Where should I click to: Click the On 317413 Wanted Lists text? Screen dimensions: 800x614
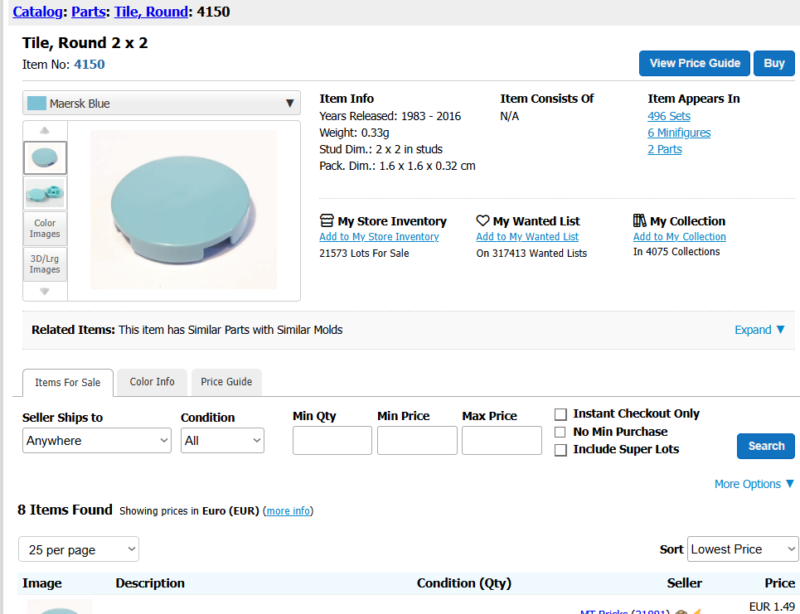click(x=532, y=253)
